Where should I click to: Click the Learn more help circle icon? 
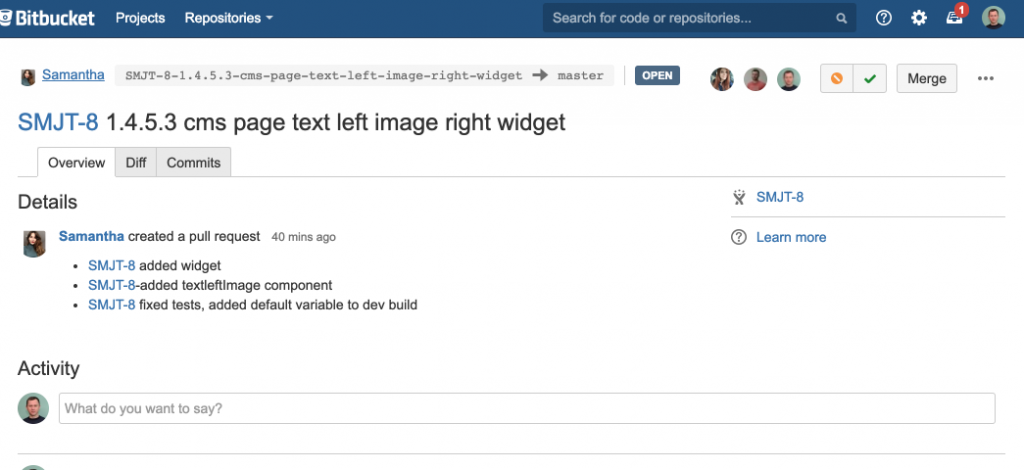pos(739,237)
